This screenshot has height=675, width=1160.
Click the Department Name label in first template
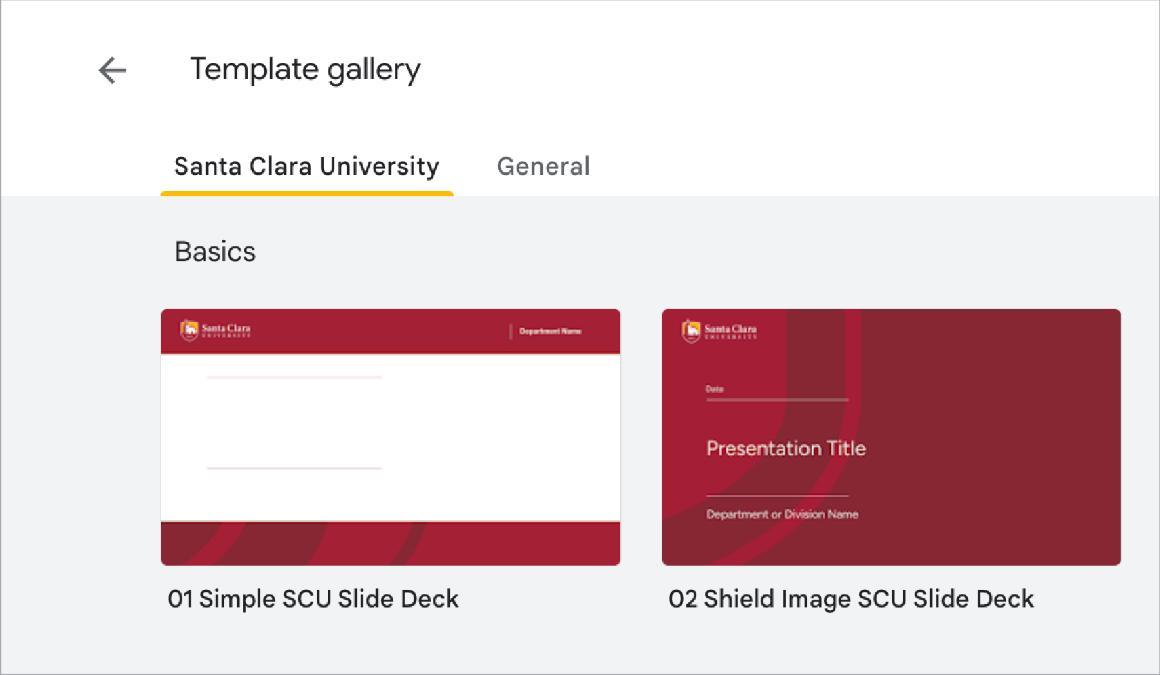click(x=549, y=329)
